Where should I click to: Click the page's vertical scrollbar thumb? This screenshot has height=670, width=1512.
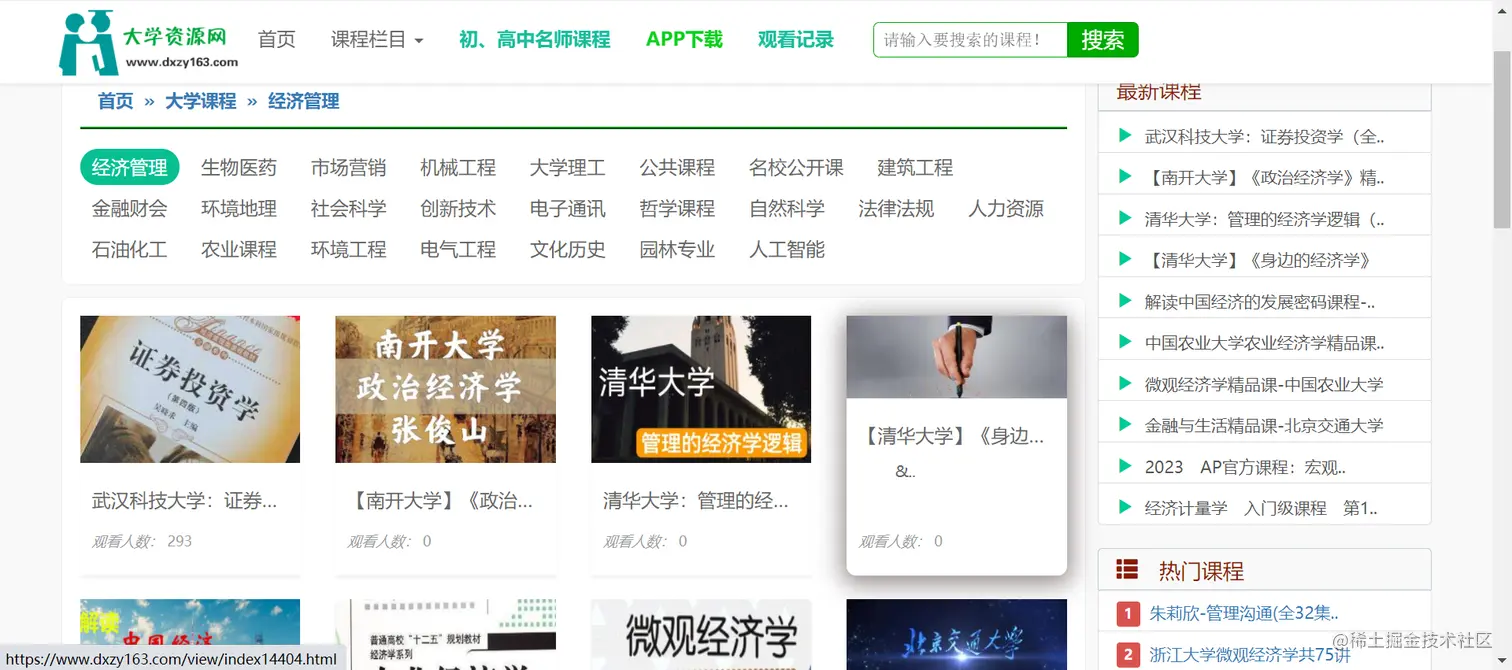coord(1502,140)
